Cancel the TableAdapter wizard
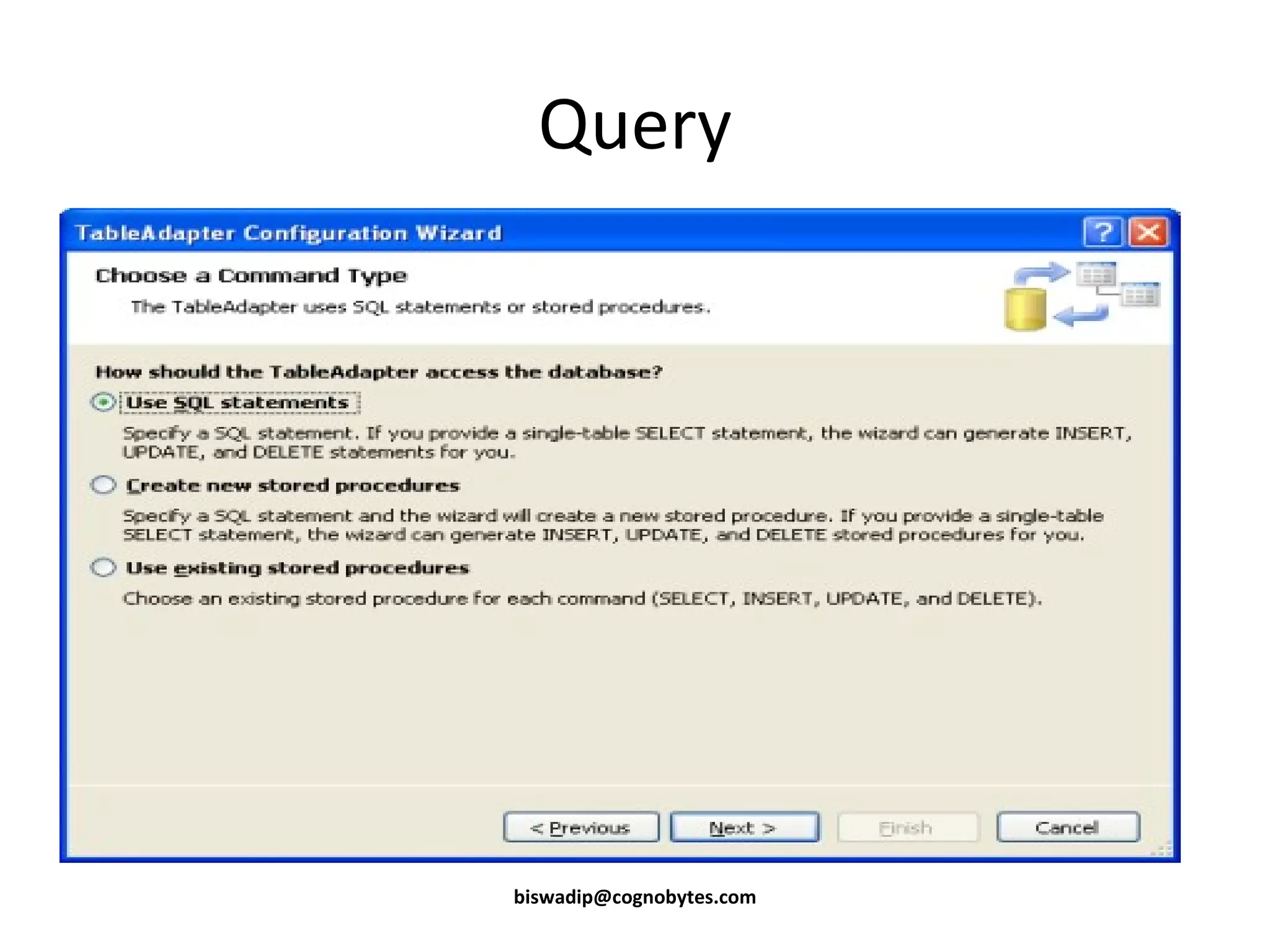Screen dimensions: 1270x952 1068,827
